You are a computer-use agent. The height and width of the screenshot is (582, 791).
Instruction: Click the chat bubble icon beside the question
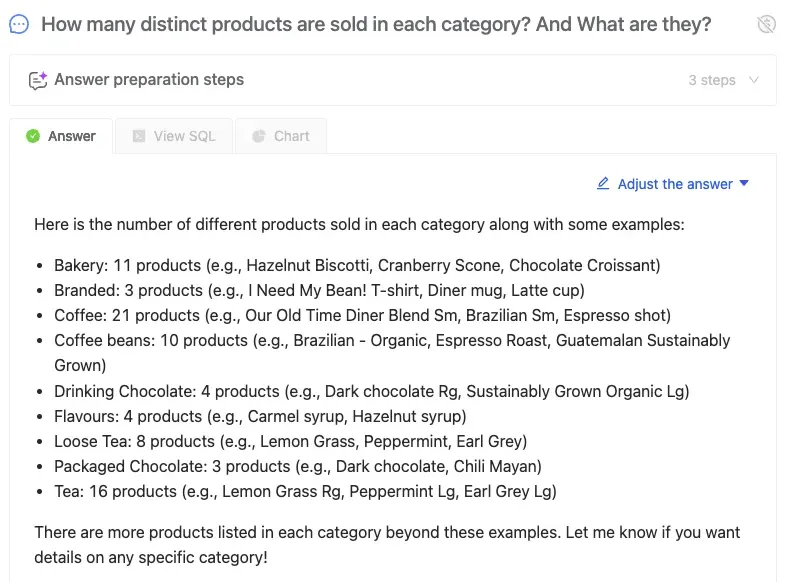[19, 24]
